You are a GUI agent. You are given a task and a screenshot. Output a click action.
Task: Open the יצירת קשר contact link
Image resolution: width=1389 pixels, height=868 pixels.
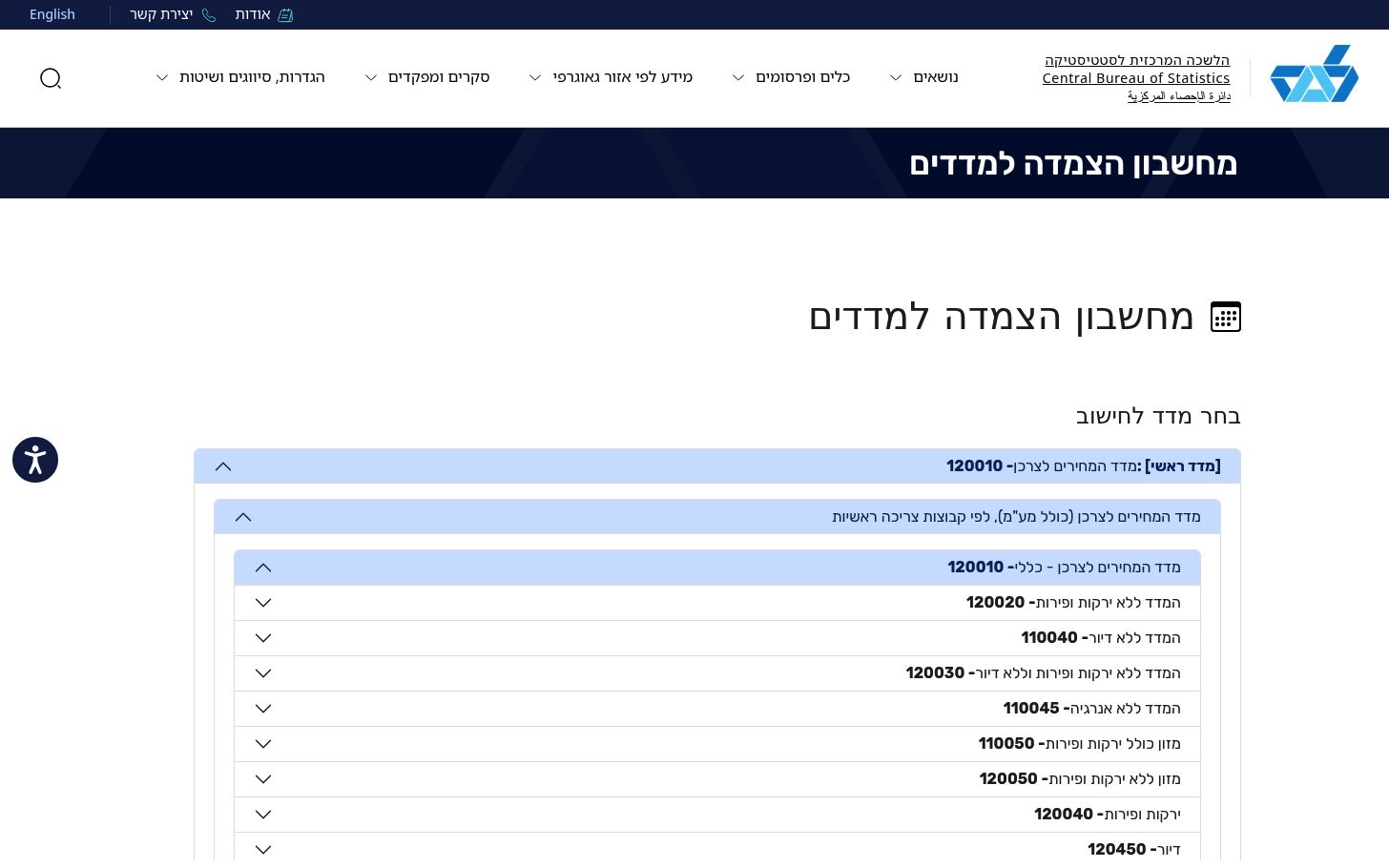pos(161,14)
